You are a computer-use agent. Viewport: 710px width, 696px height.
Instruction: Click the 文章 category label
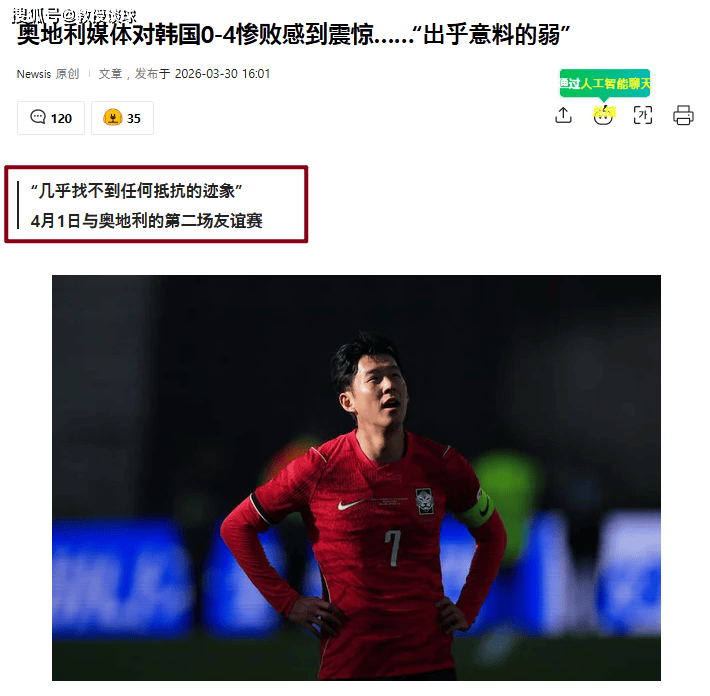tap(110, 74)
